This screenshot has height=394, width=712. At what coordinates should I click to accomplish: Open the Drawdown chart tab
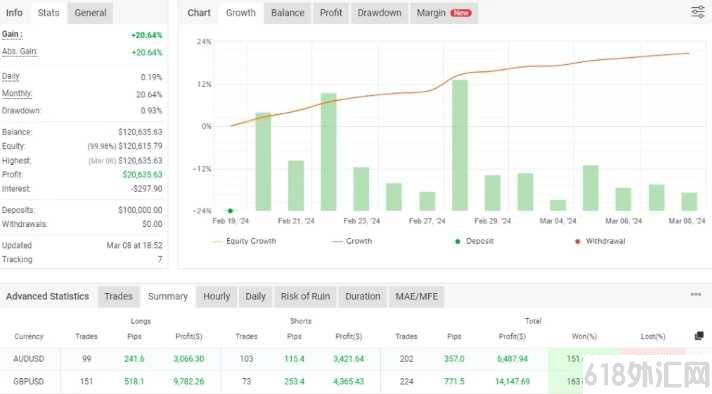coord(379,13)
